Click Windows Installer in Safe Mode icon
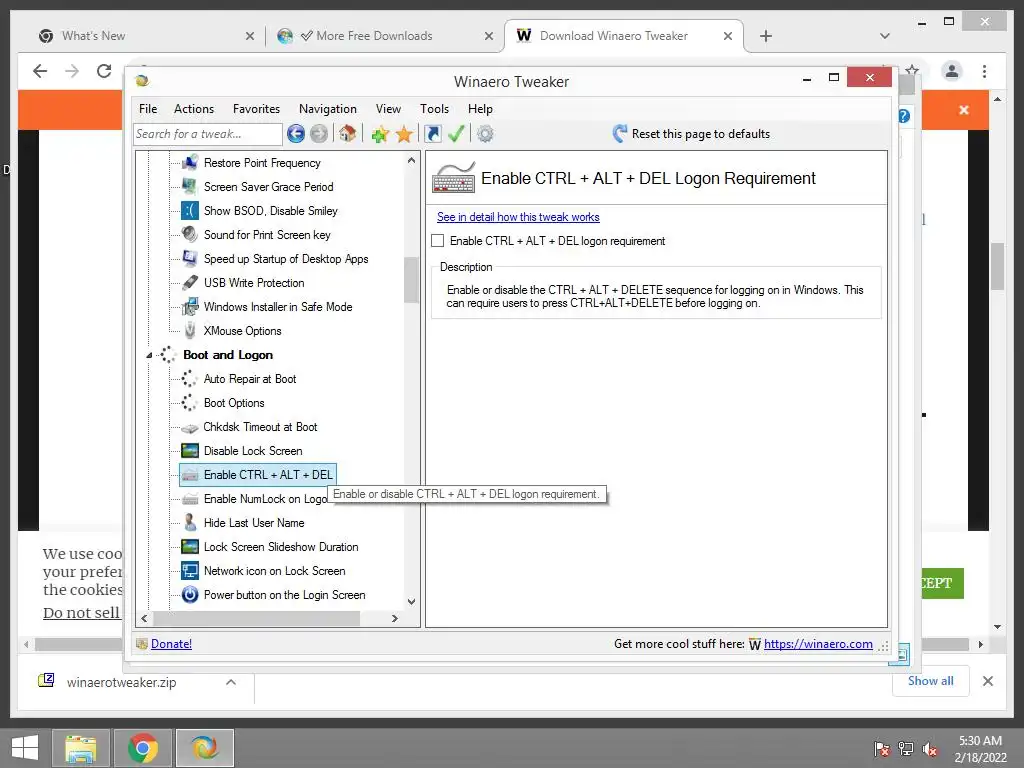 (190, 306)
